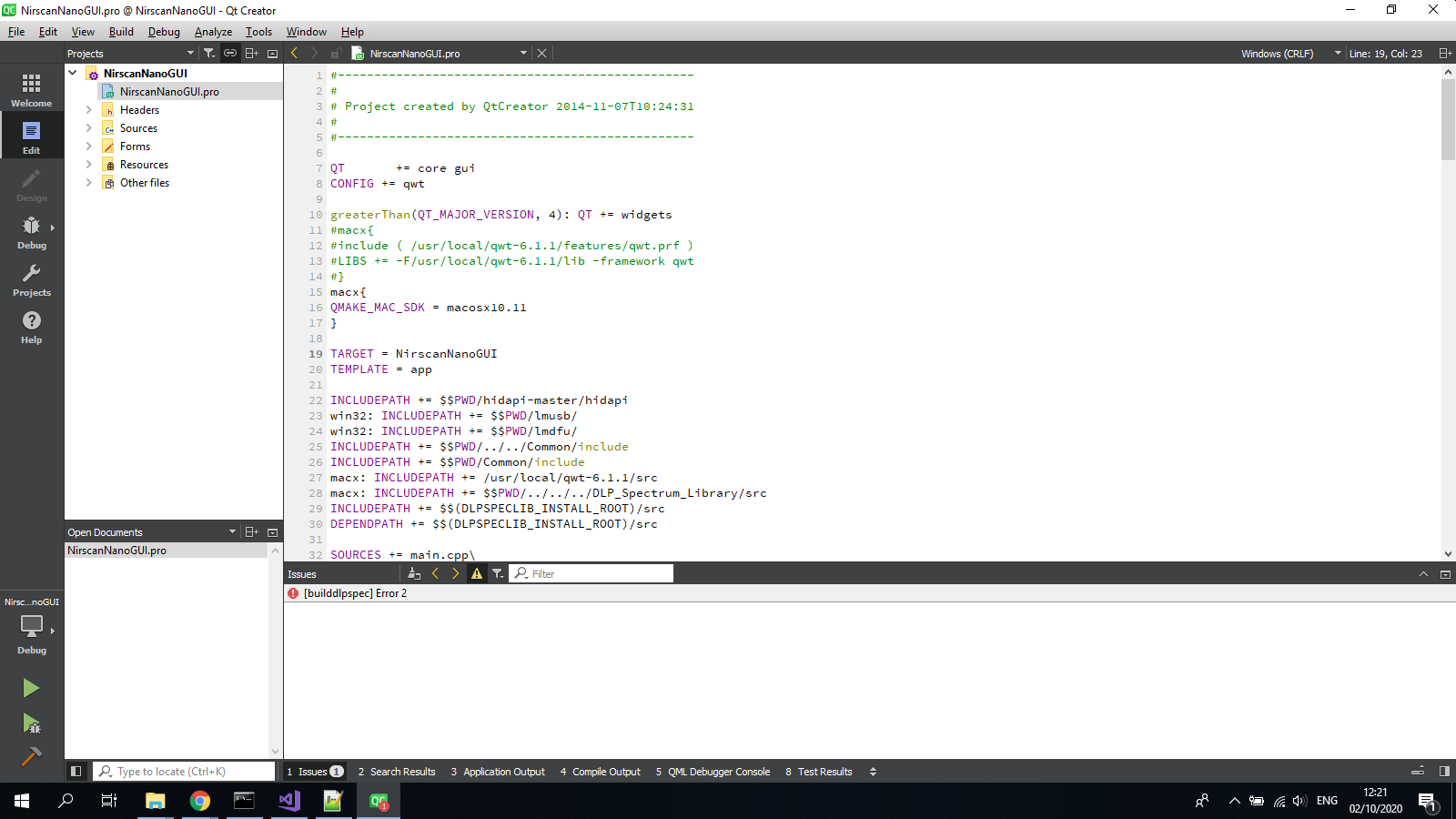The height and width of the screenshot is (819, 1456).
Task: Open QML Debugger Console pane
Action: coord(713,771)
